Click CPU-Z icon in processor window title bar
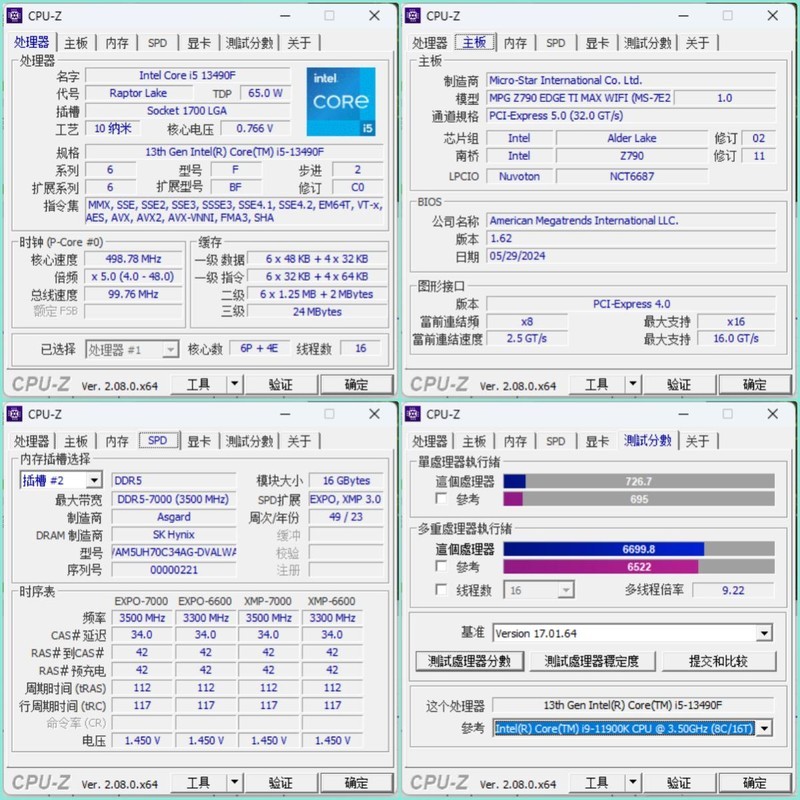This screenshot has height=800, width=800. [x=14, y=16]
